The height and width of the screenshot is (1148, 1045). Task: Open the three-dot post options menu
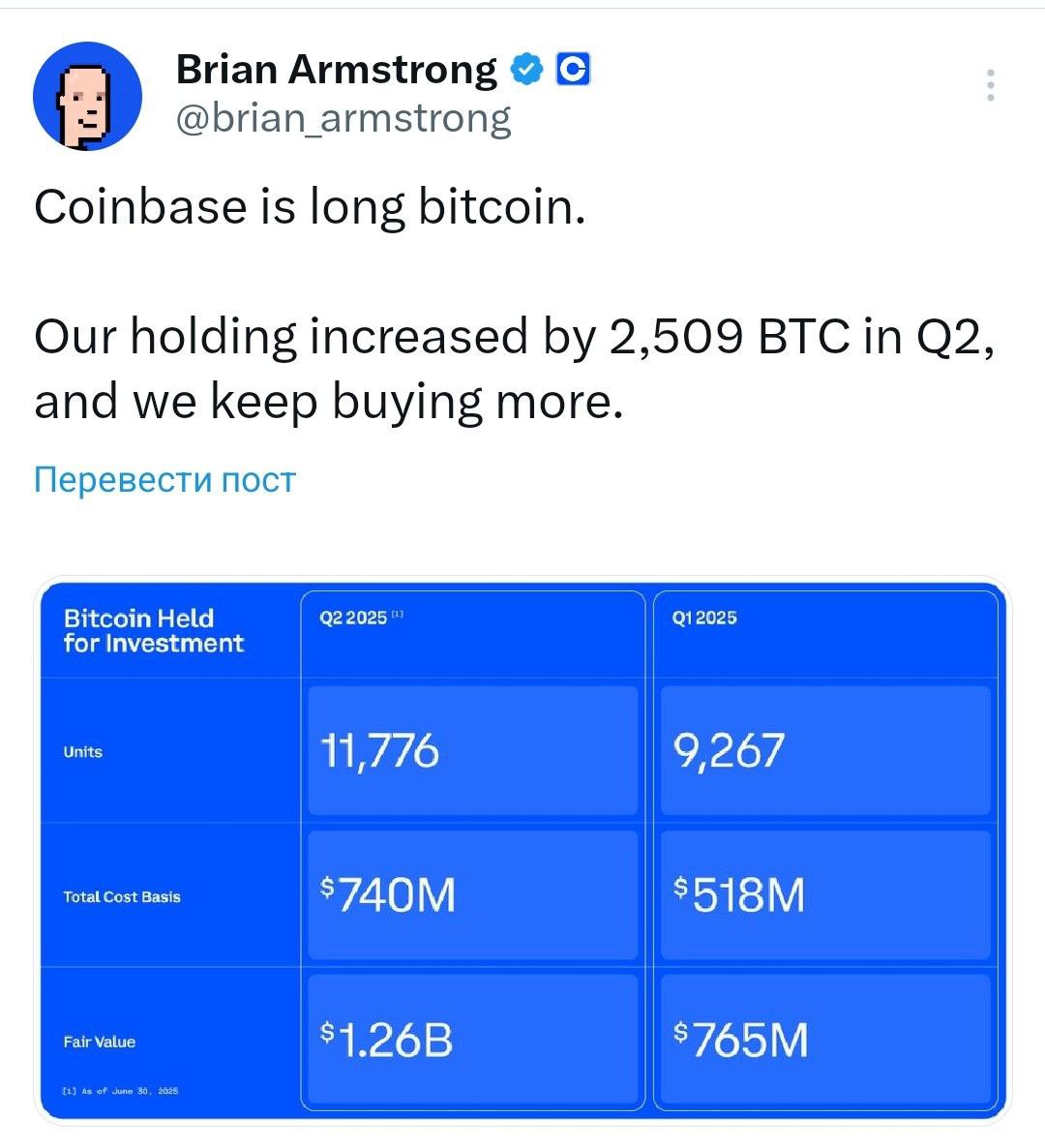pos(990,85)
